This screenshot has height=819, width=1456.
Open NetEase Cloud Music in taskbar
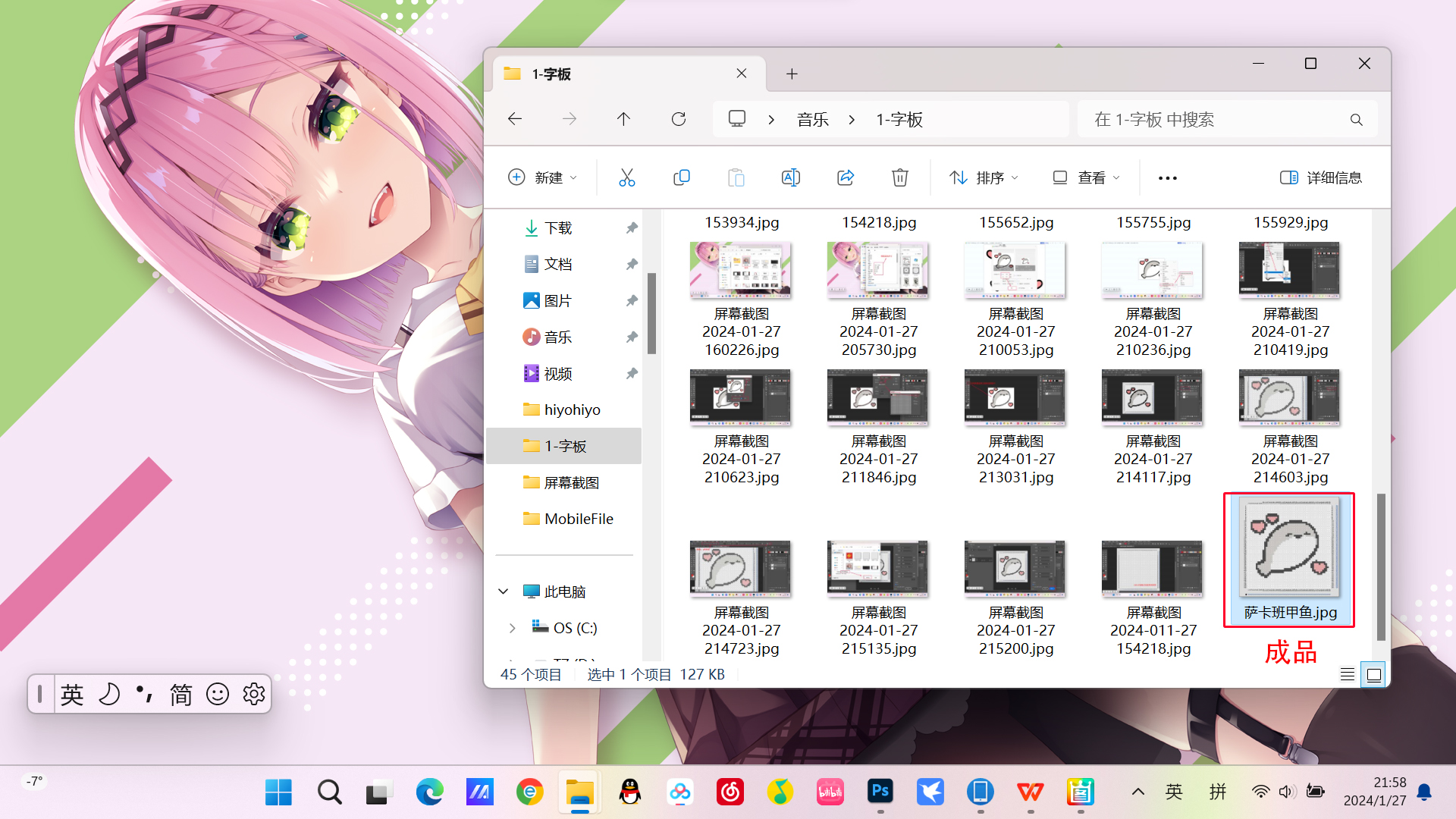pos(730,792)
